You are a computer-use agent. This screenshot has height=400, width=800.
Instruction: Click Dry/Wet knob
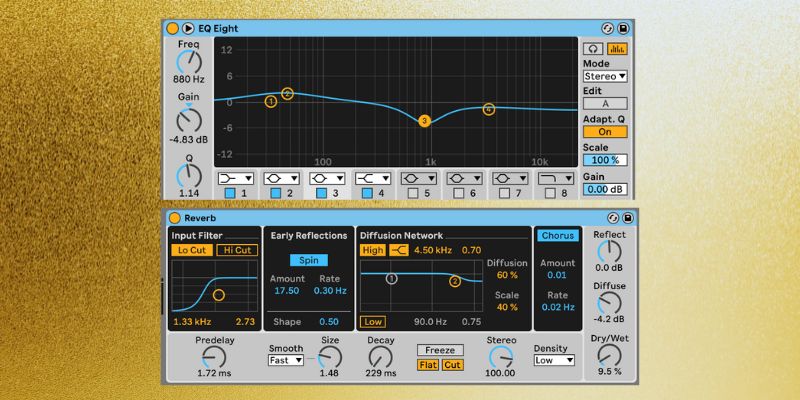(609, 355)
